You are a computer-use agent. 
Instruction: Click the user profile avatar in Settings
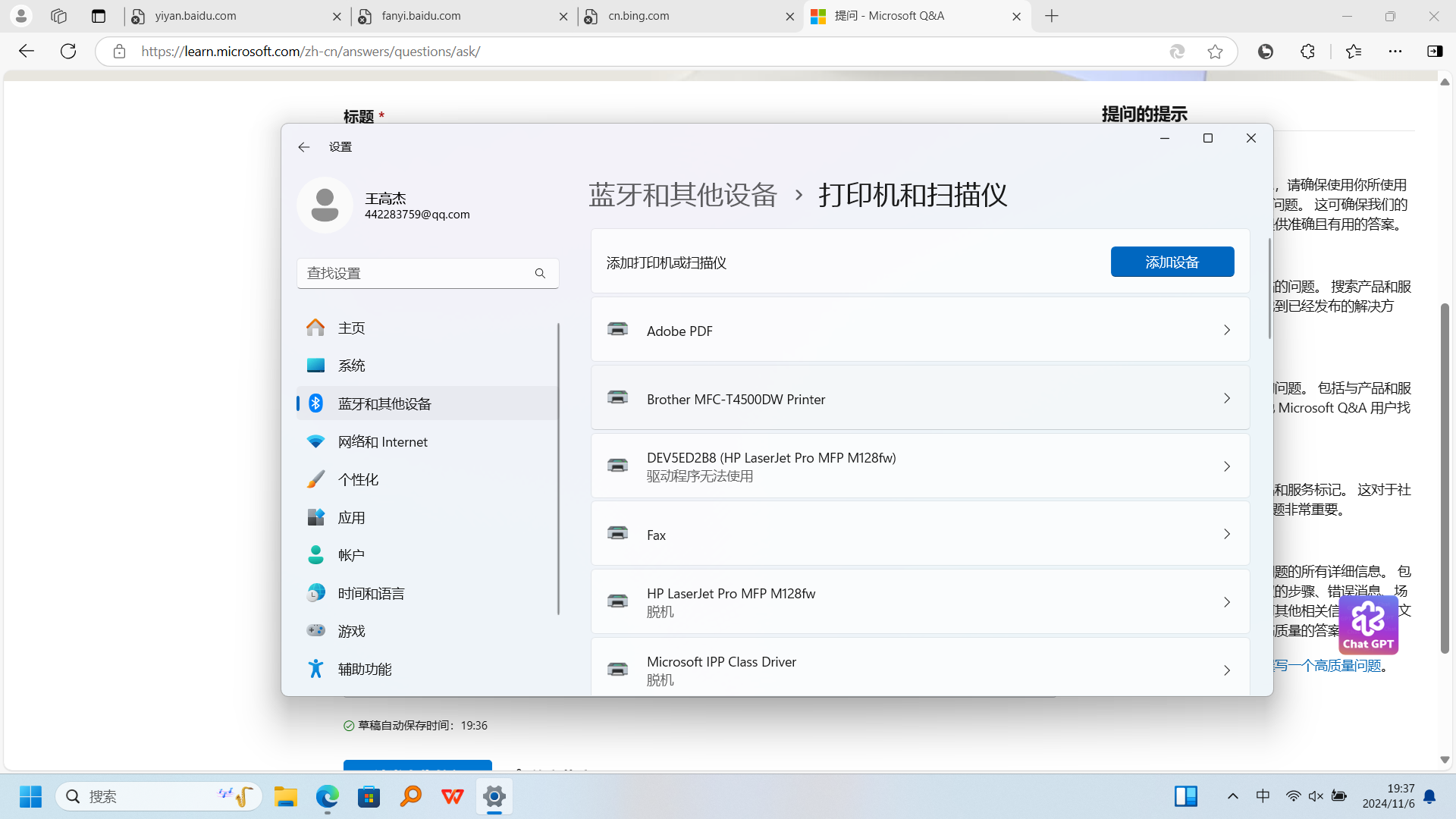(x=325, y=206)
